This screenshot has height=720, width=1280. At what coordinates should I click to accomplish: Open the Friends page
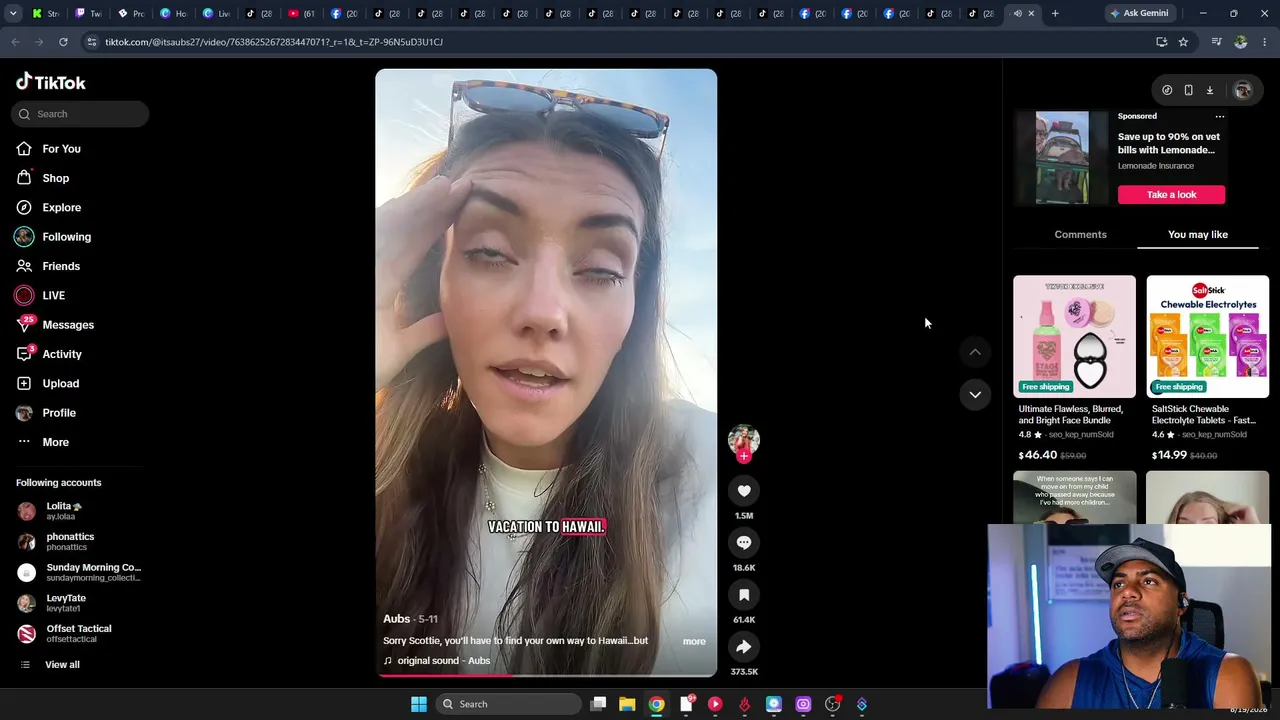(x=49, y=266)
